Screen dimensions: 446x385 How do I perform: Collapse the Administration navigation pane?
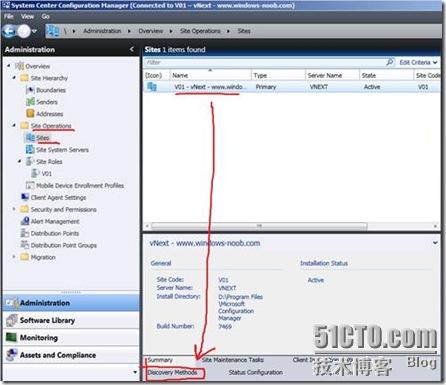[x=132, y=49]
